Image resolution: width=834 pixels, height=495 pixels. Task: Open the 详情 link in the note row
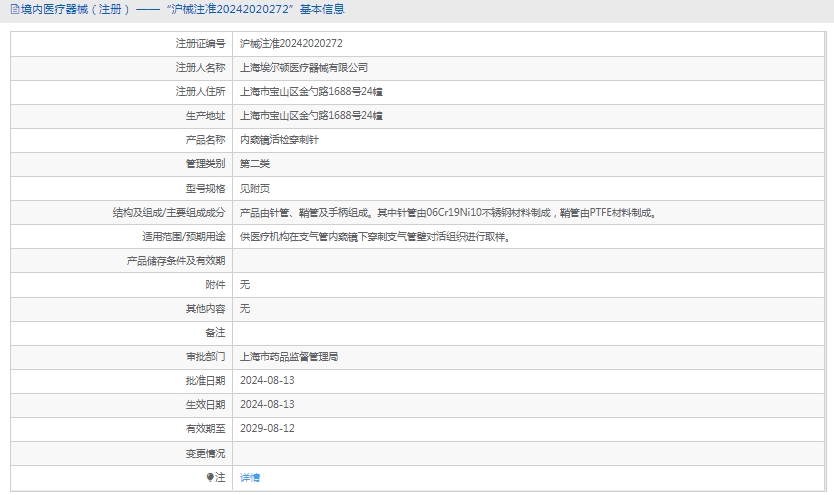250,478
